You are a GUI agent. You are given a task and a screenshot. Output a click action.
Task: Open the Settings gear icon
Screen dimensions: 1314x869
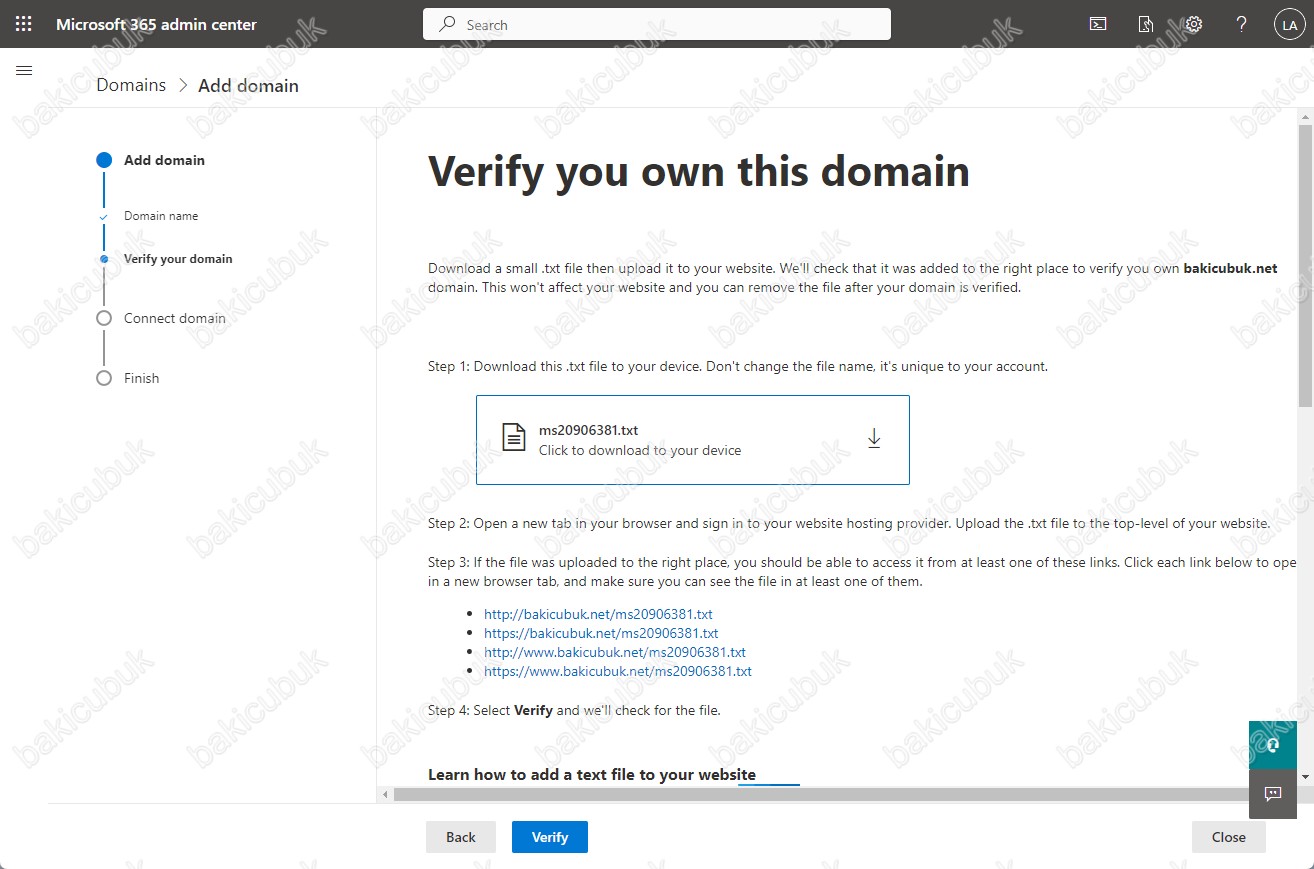[x=1193, y=25]
